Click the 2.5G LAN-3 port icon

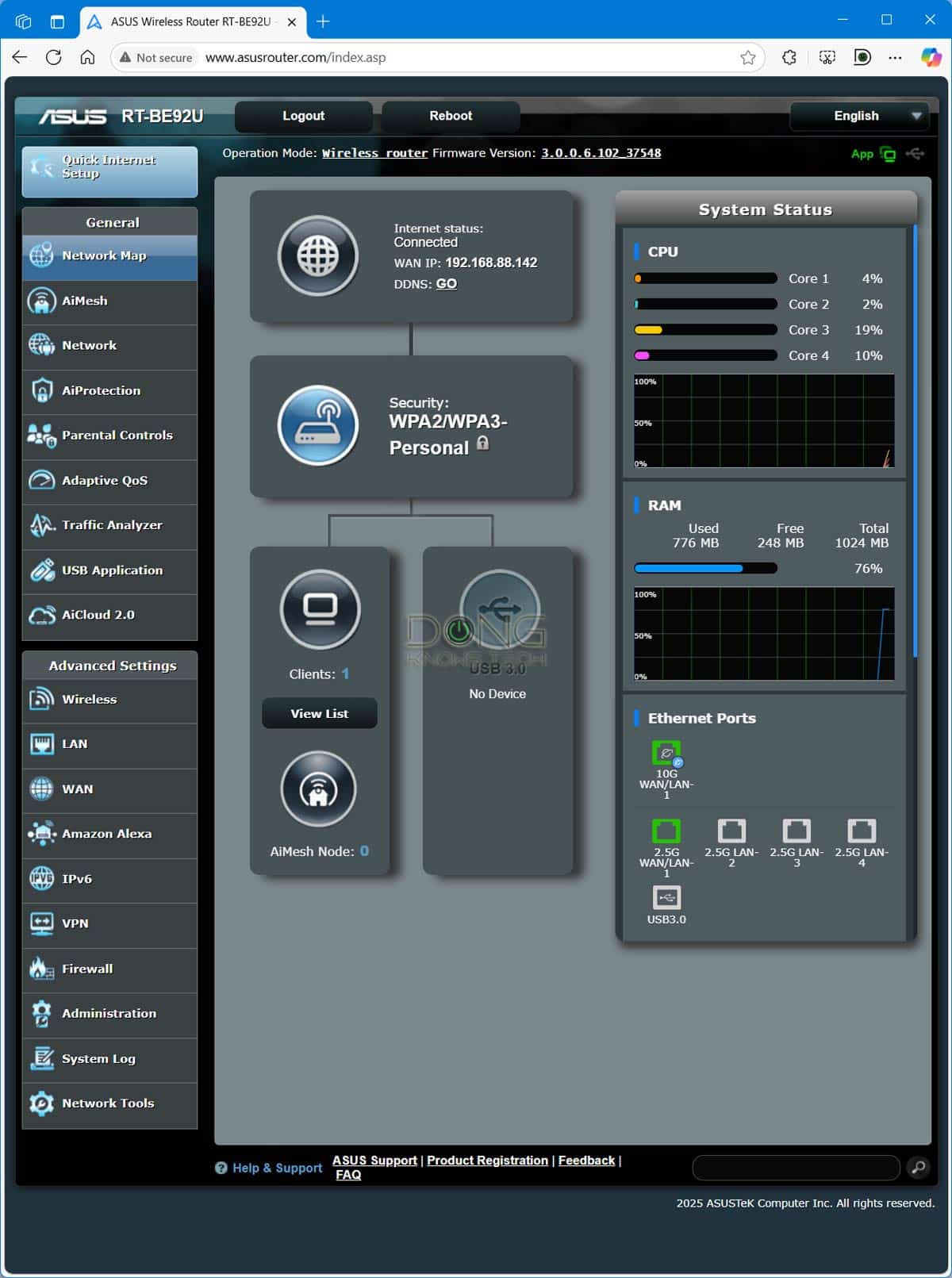click(797, 831)
